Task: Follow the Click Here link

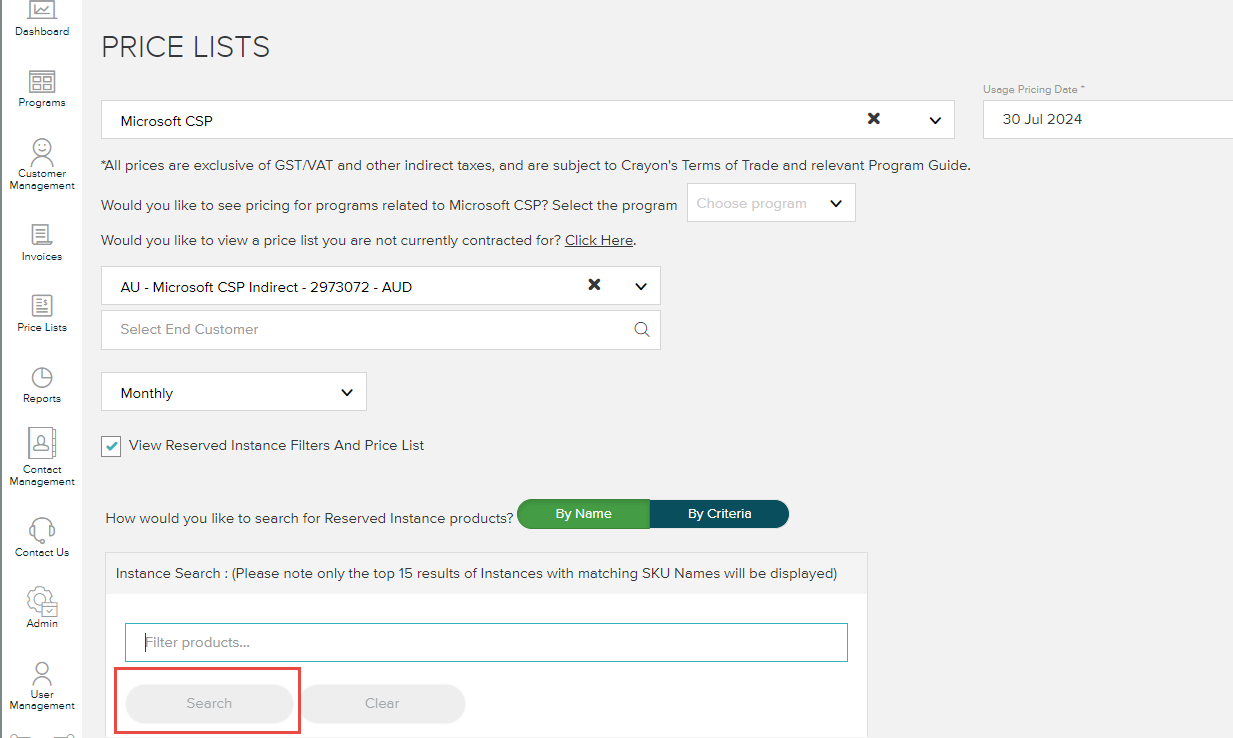Action: [598, 240]
